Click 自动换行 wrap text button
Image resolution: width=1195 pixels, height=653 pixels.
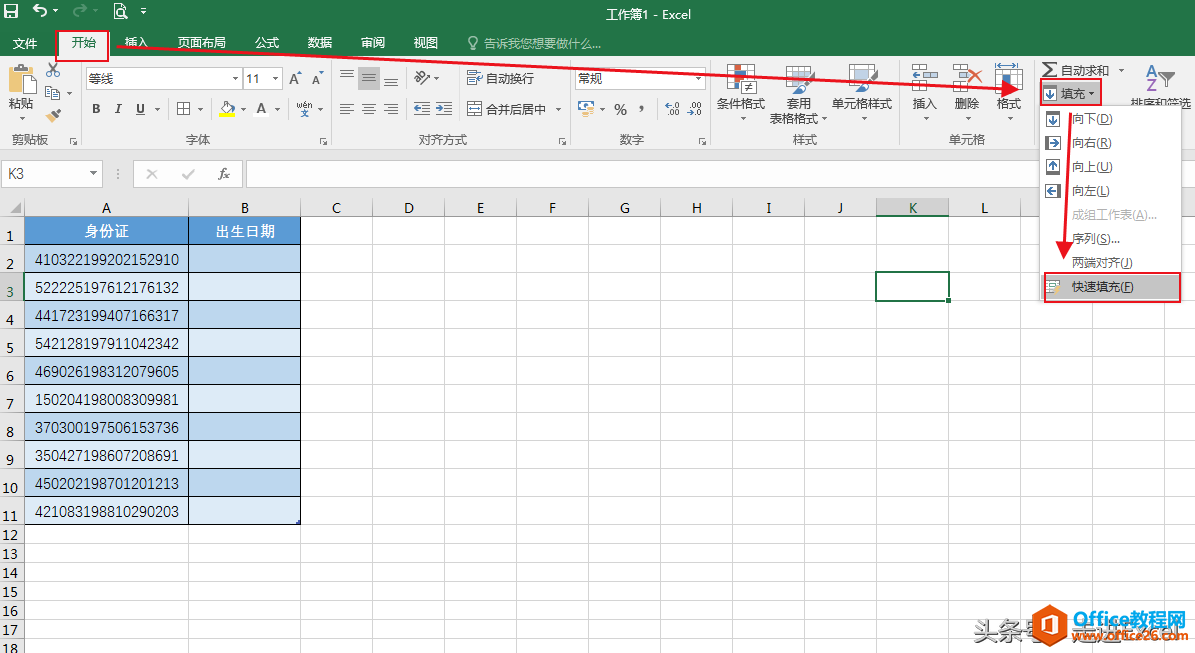tap(500, 78)
